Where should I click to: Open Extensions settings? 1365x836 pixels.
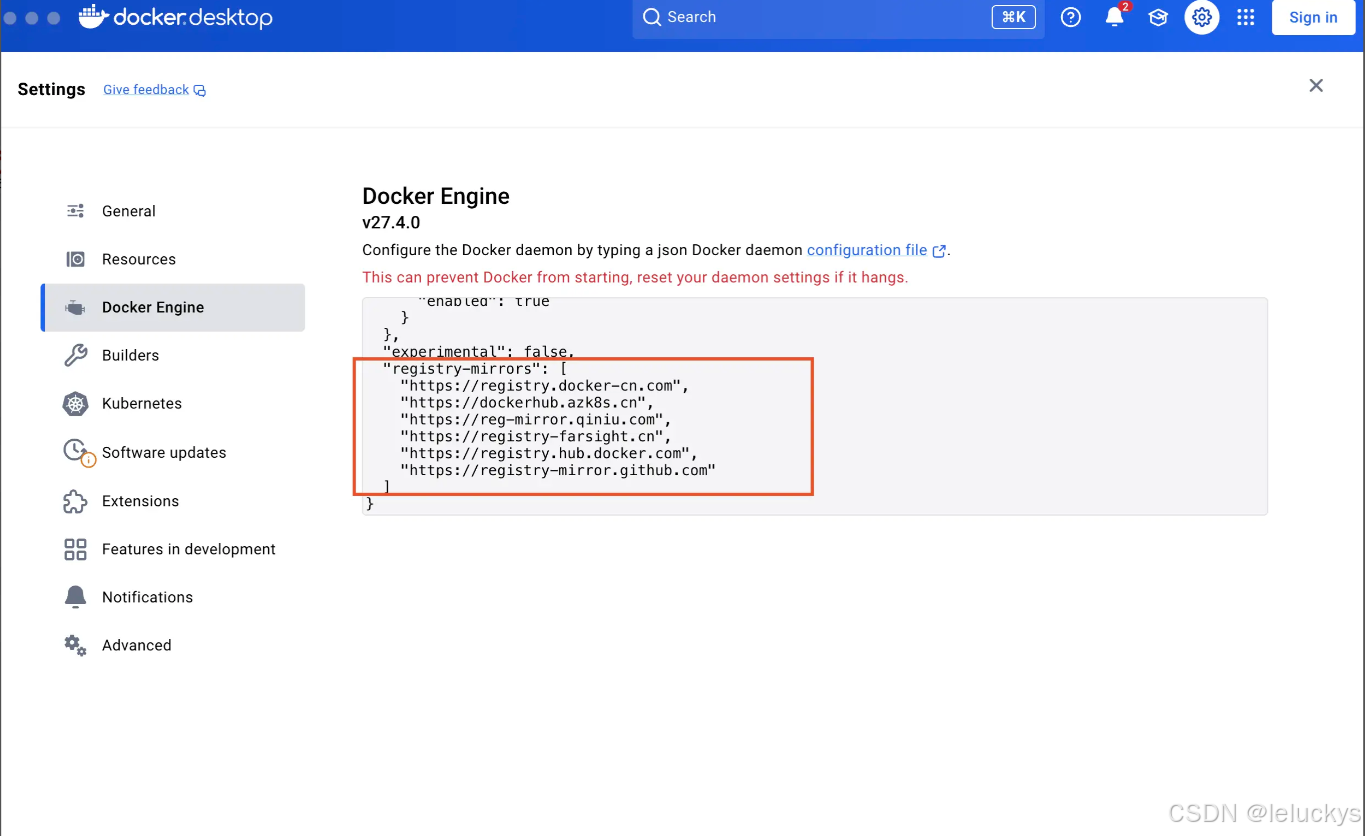[173, 501]
